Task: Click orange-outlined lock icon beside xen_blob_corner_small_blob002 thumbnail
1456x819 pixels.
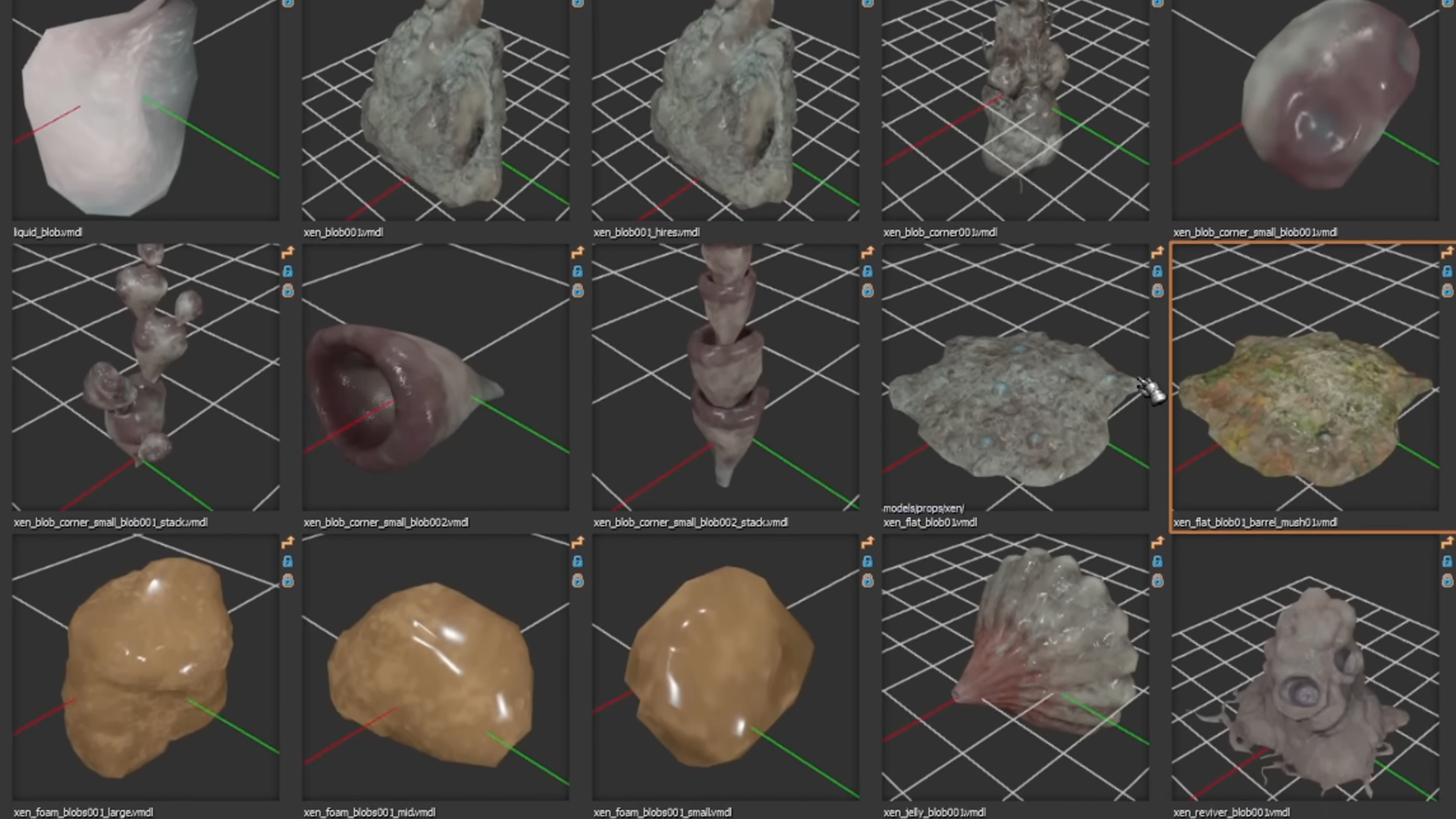Action: pos(578,290)
